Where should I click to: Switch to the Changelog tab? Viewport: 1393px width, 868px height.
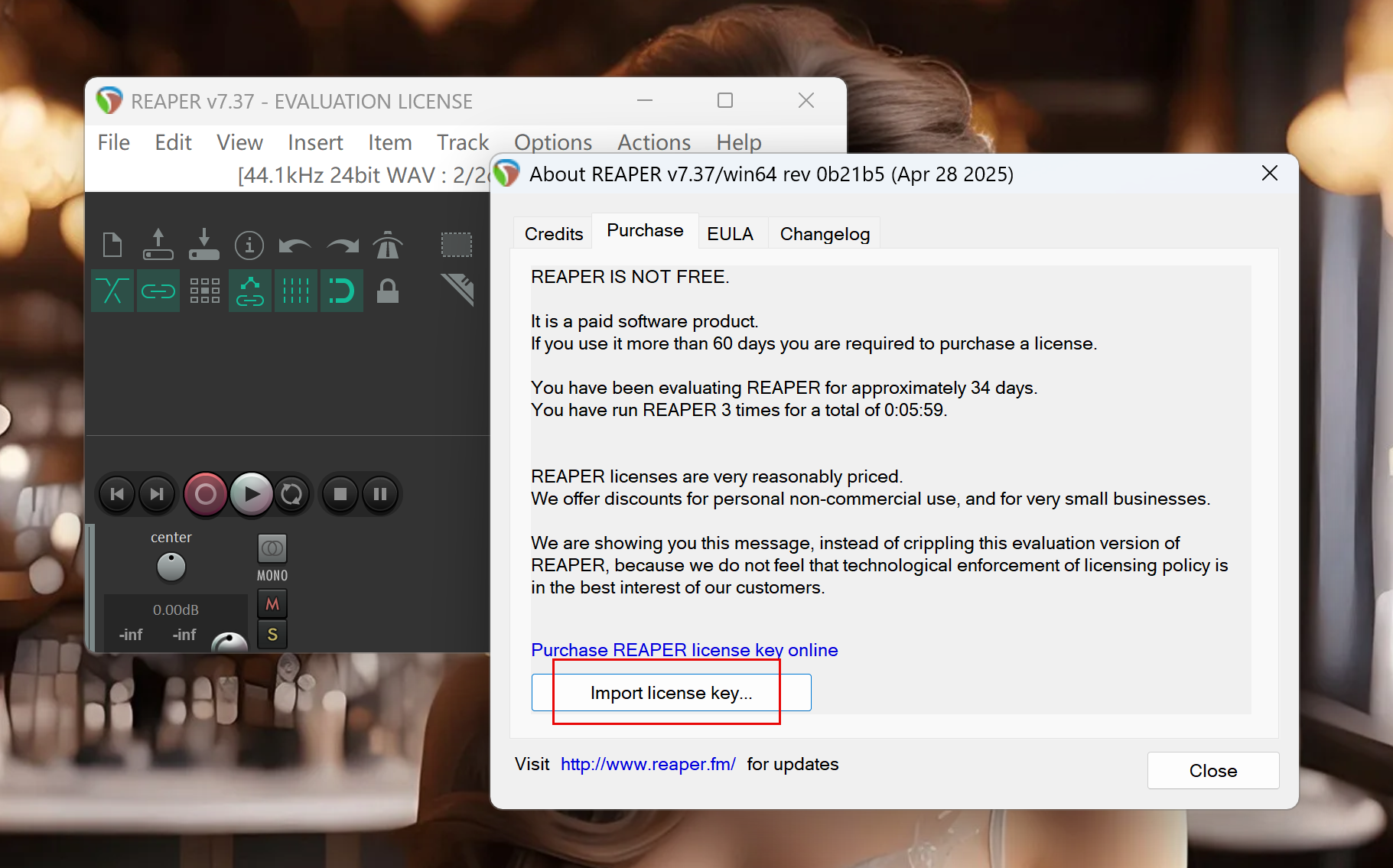point(824,234)
